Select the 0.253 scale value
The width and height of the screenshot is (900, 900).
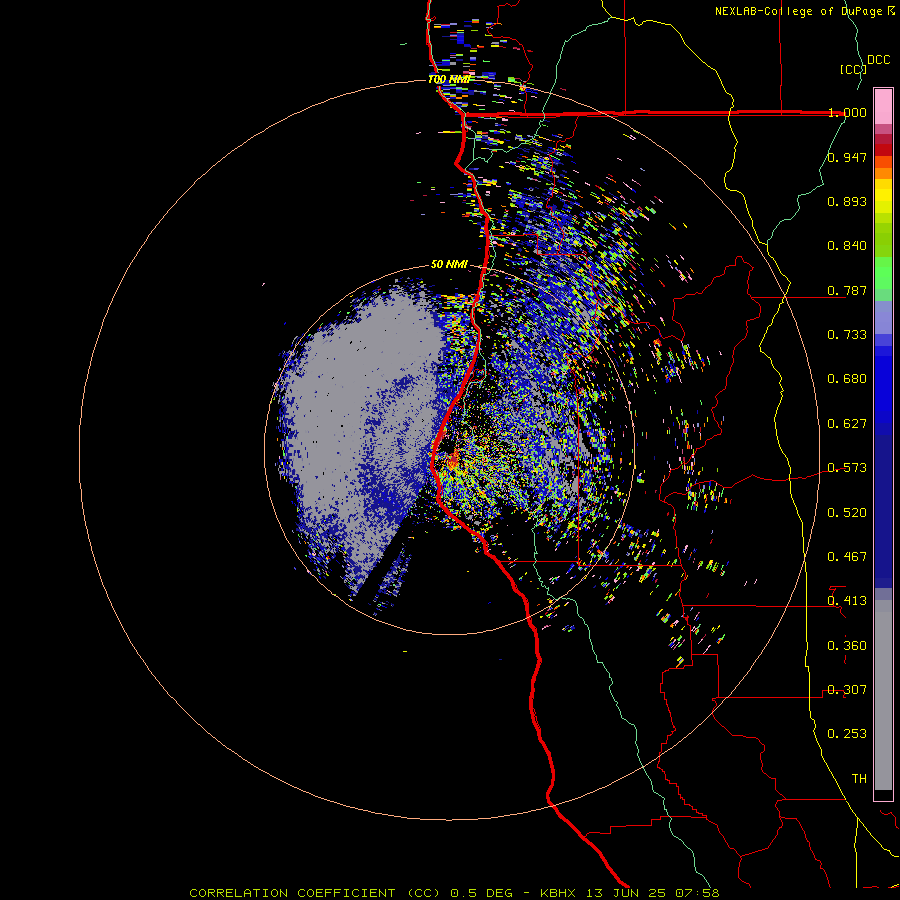[x=847, y=734]
